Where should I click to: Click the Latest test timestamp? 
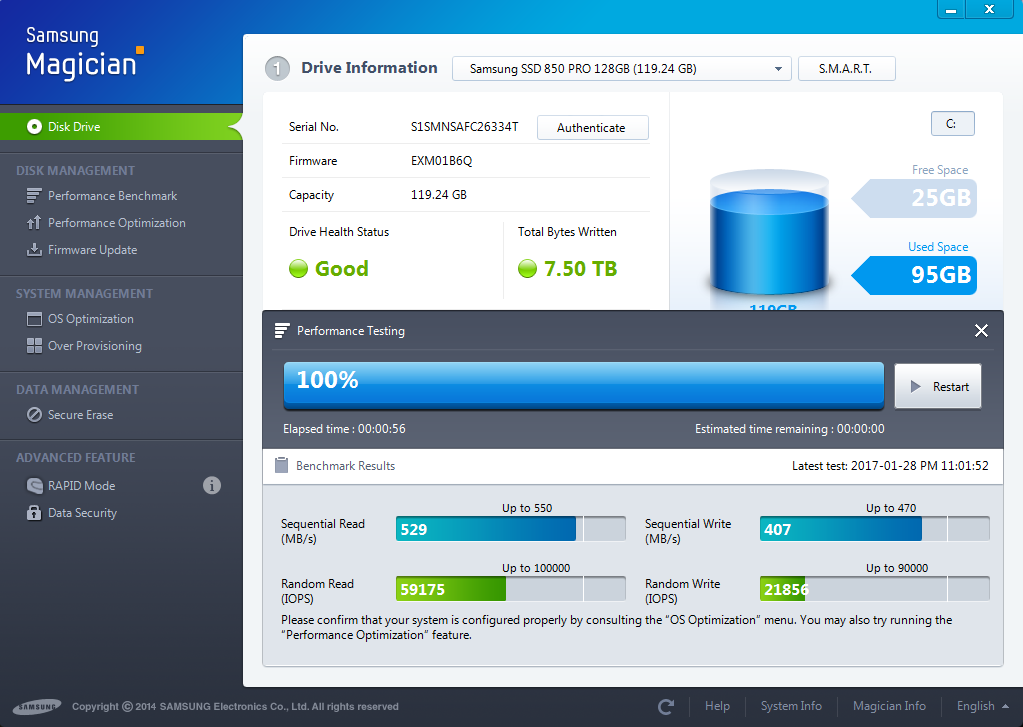tap(890, 465)
